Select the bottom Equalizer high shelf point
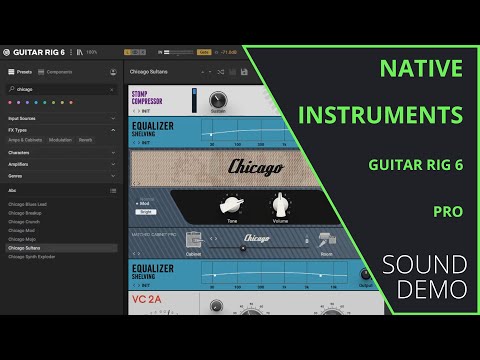The image size is (480, 360). 321,276
